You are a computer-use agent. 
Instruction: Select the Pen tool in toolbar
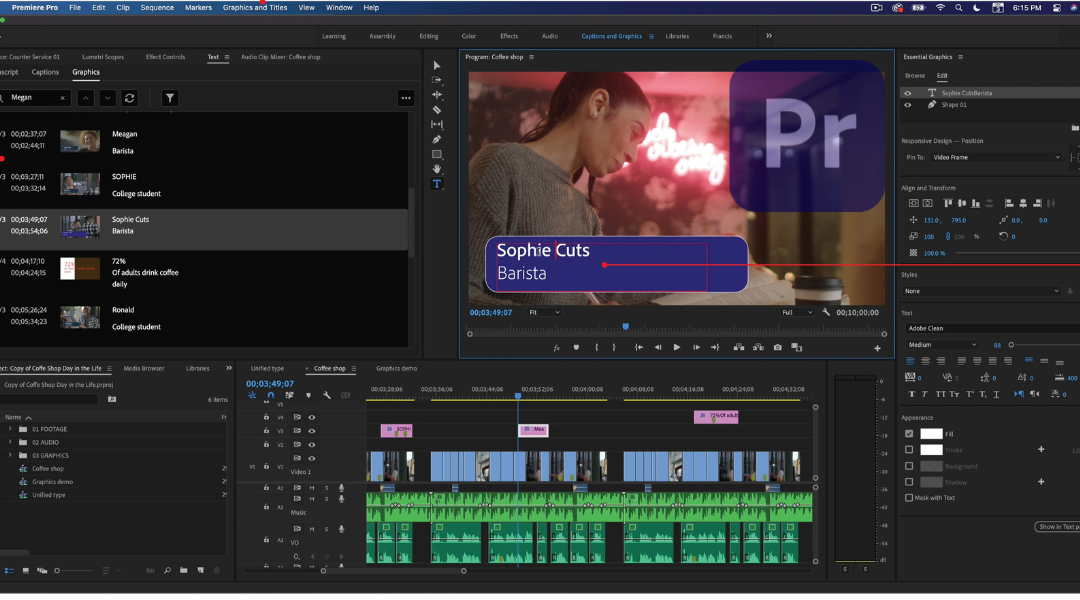(437, 139)
